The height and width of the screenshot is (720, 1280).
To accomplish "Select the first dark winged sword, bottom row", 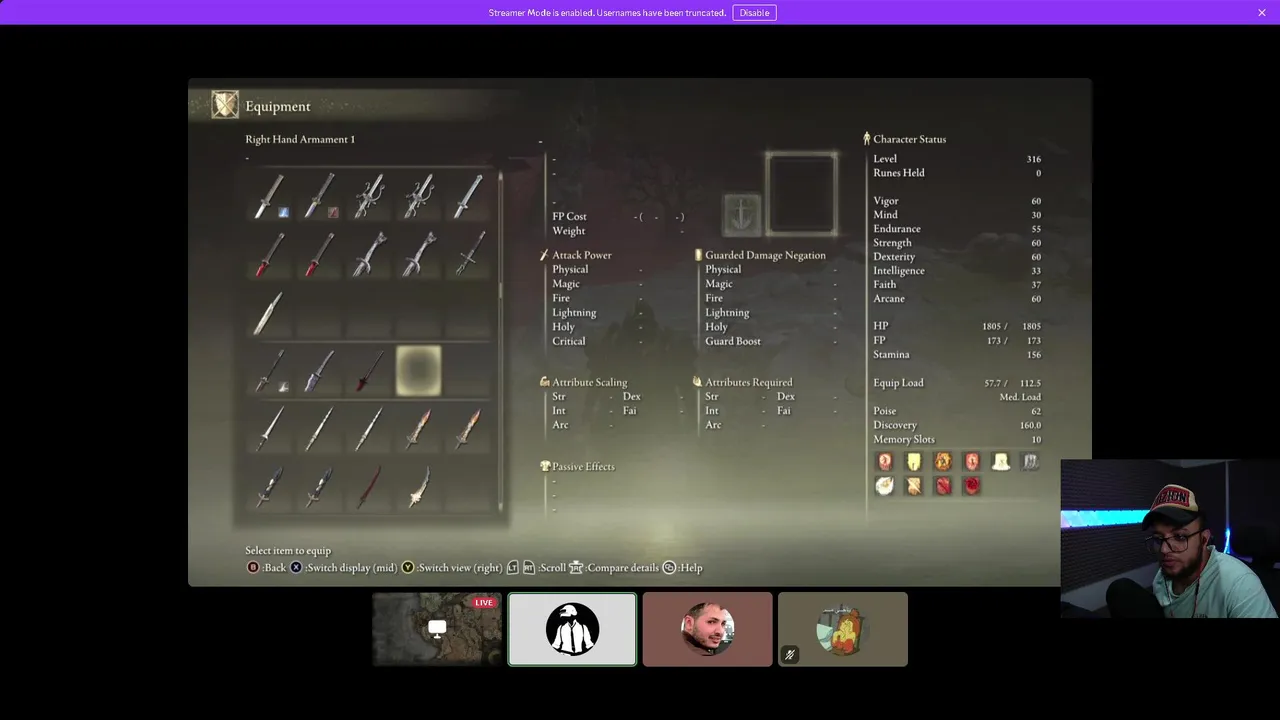I will pyautogui.click(x=270, y=488).
